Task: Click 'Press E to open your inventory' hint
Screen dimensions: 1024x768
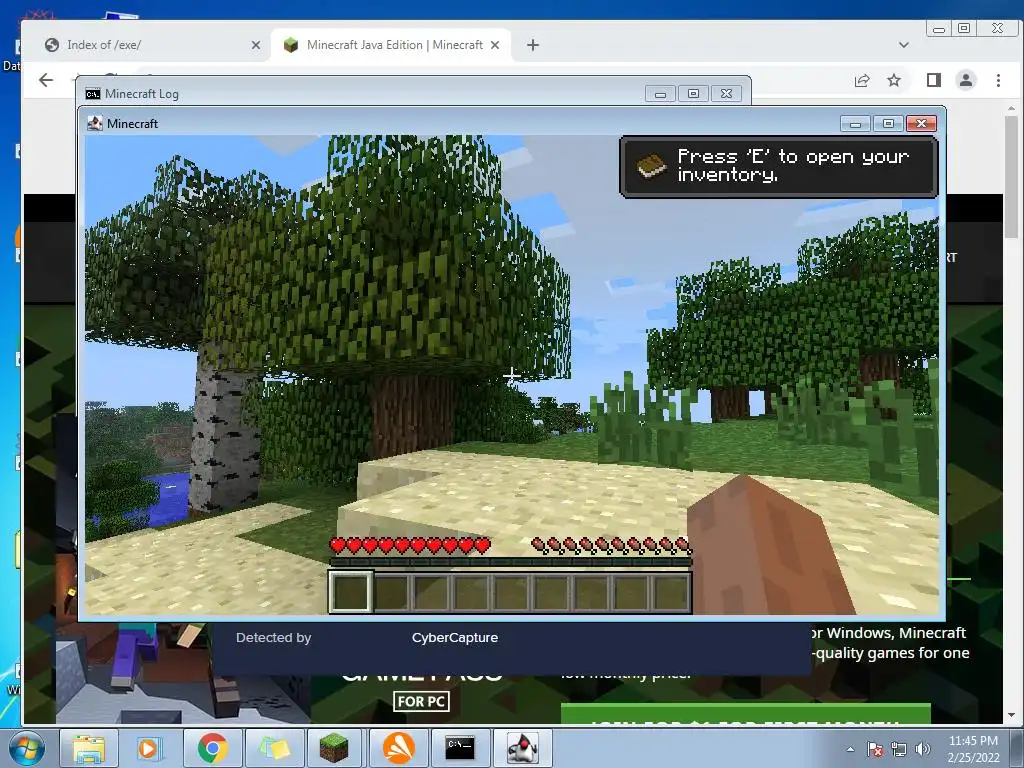Action: [x=778, y=167]
